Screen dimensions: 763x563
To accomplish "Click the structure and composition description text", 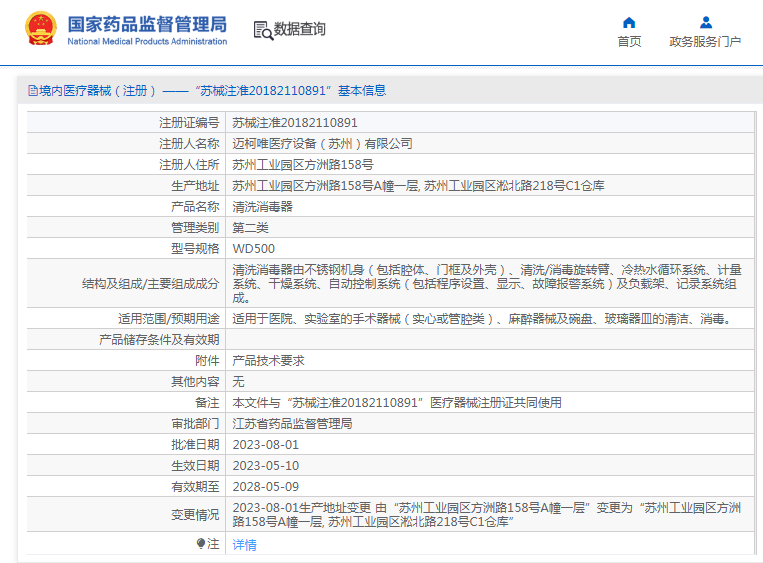I will pos(487,283).
